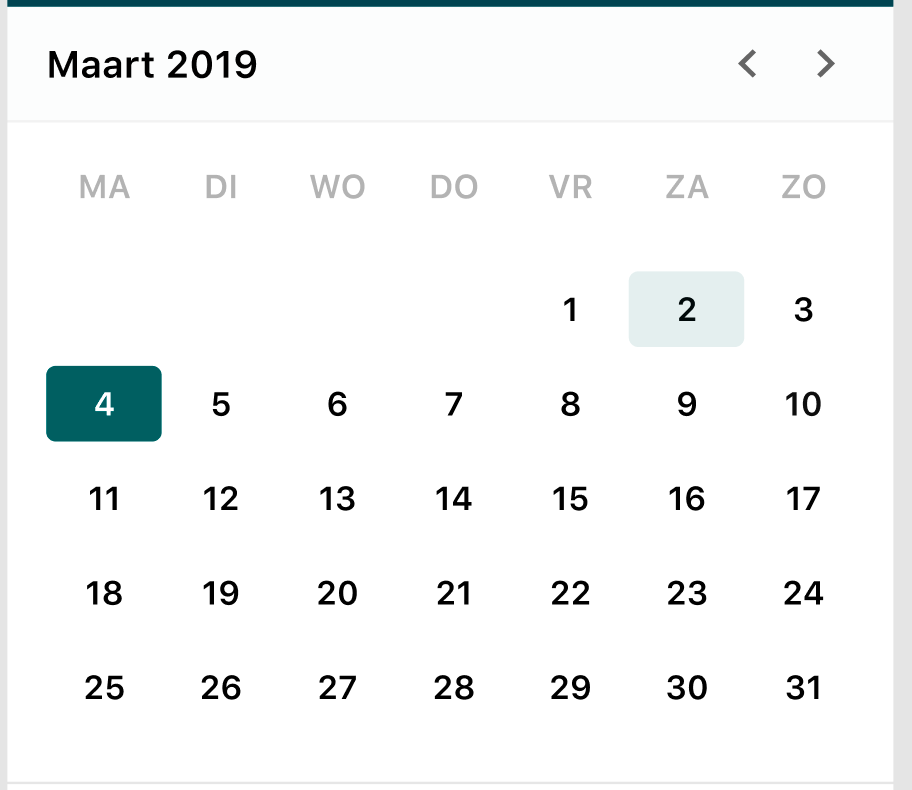The width and height of the screenshot is (912, 790).
Task: Select date 20 in the grid
Action: [x=337, y=593]
